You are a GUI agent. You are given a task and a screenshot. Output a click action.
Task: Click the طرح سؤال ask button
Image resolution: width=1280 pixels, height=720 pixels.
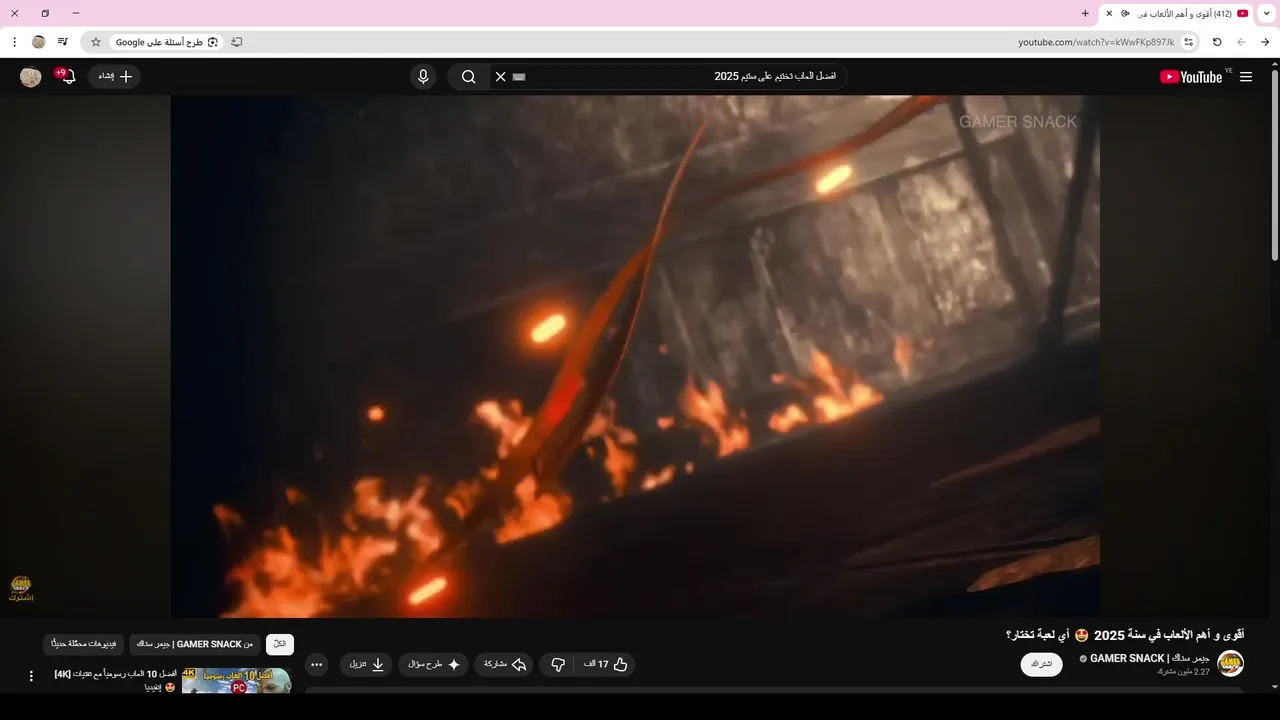434,664
